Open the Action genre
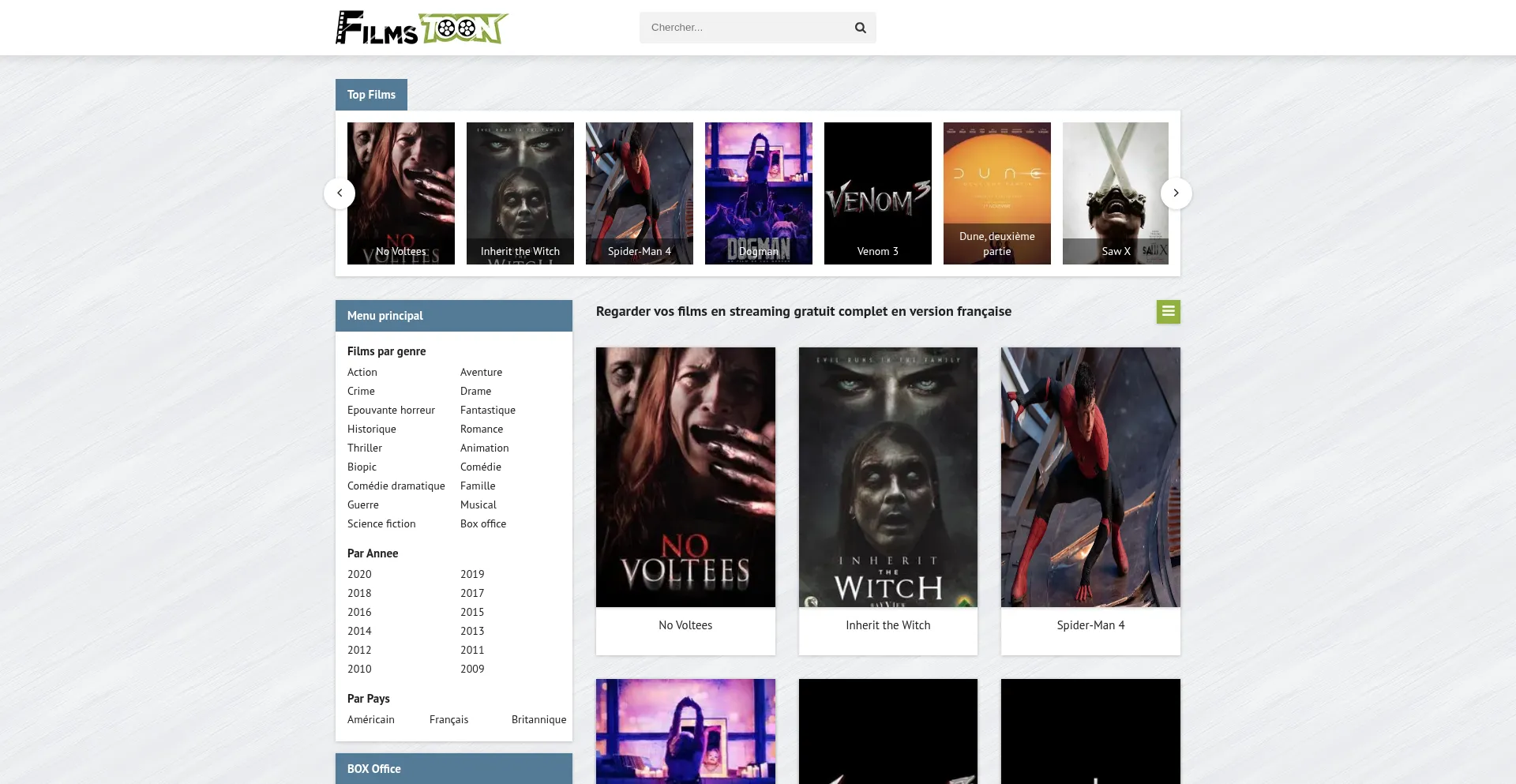Viewport: 1516px width, 784px height. pyautogui.click(x=362, y=373)
